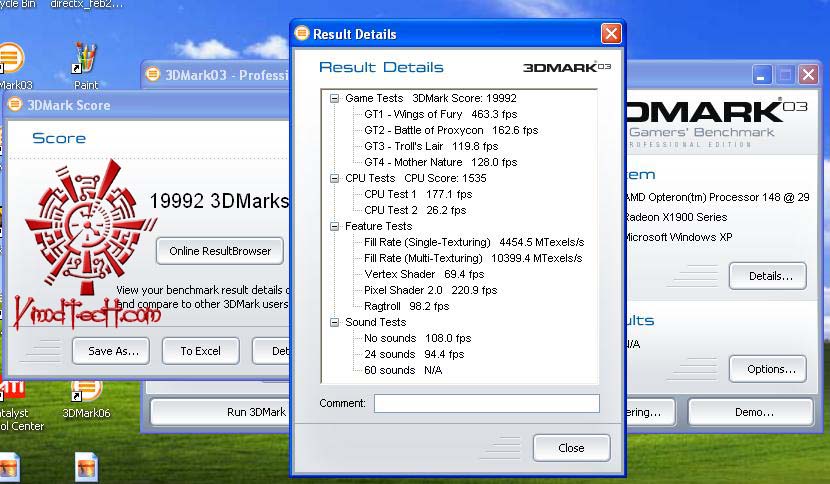This screenshot has height=484, width=830.
Task: Select Vertex Shader result row
Action: [x=424, y=274]
